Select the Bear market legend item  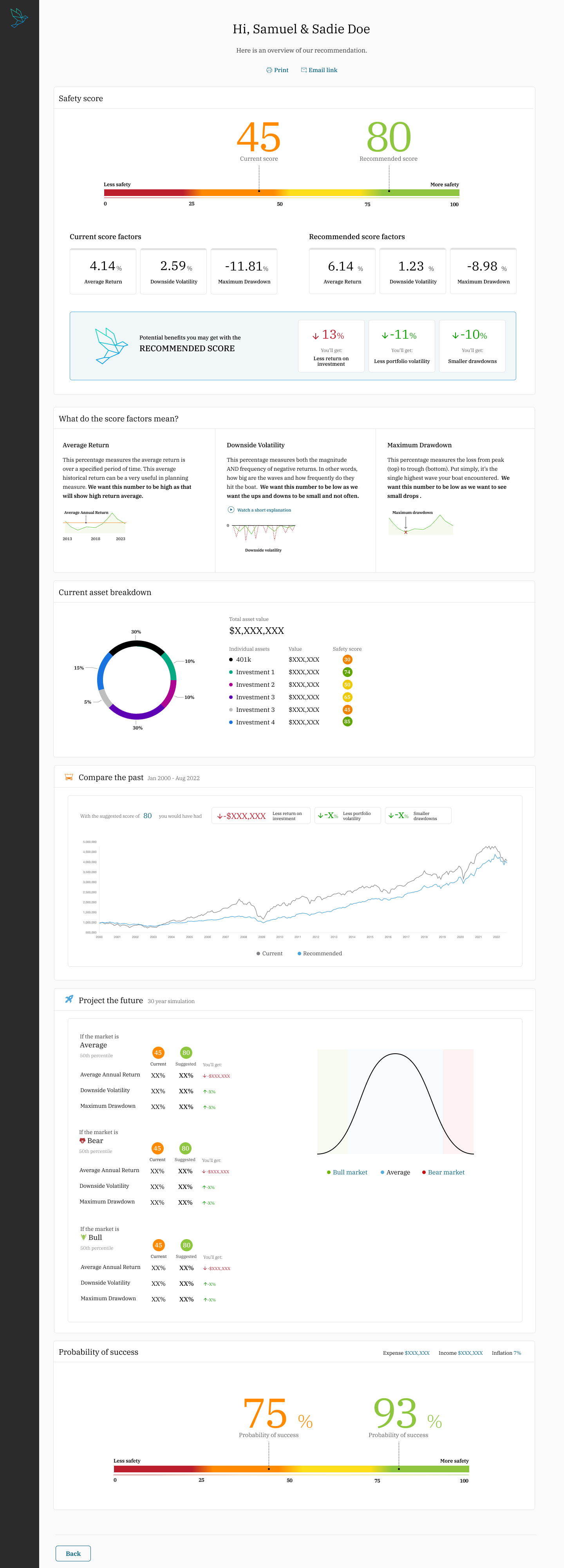click(443, 1172)
